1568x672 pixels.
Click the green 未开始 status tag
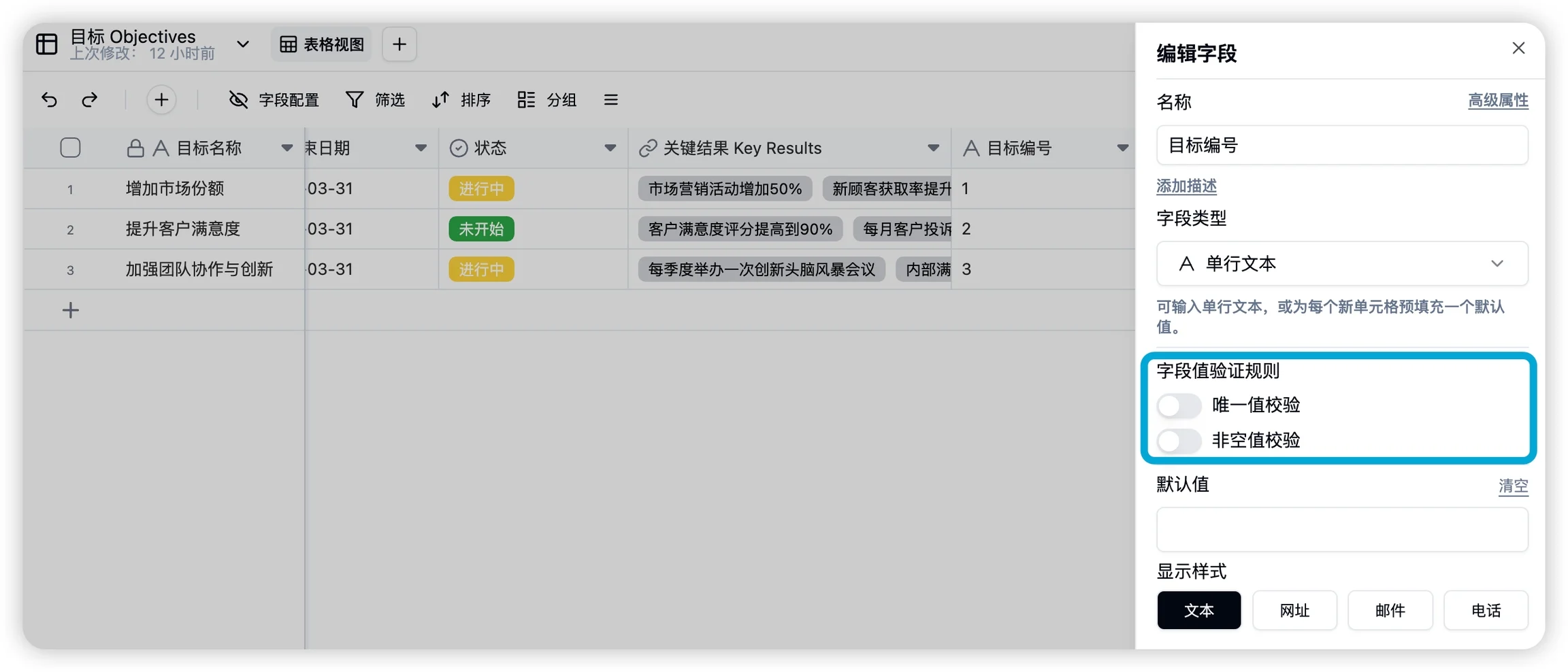(481, 229)
